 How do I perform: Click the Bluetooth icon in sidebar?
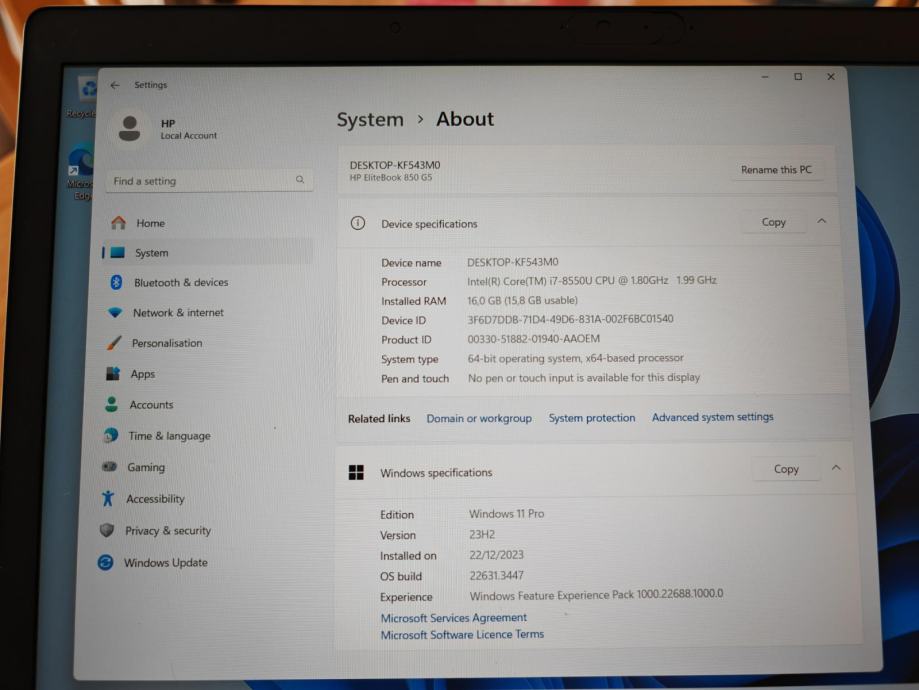(x=116, y=282)
